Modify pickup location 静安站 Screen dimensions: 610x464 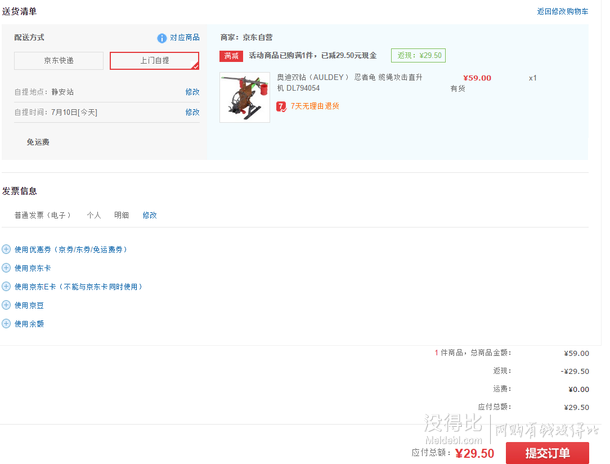point(192,92)
